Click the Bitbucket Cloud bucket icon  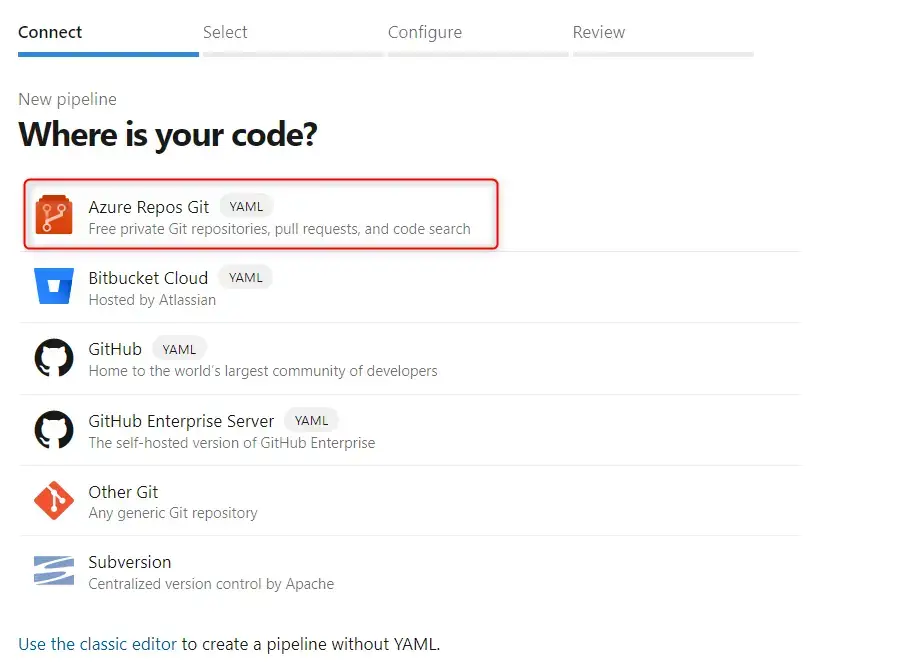(54, 286)
